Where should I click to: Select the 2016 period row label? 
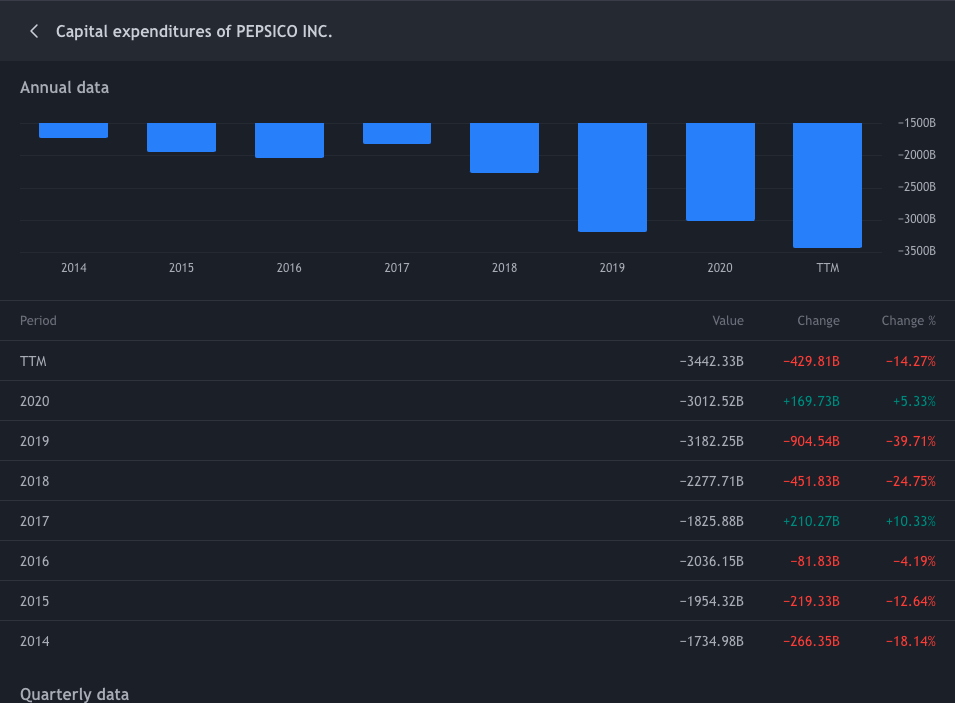click(x=35, y=561)
